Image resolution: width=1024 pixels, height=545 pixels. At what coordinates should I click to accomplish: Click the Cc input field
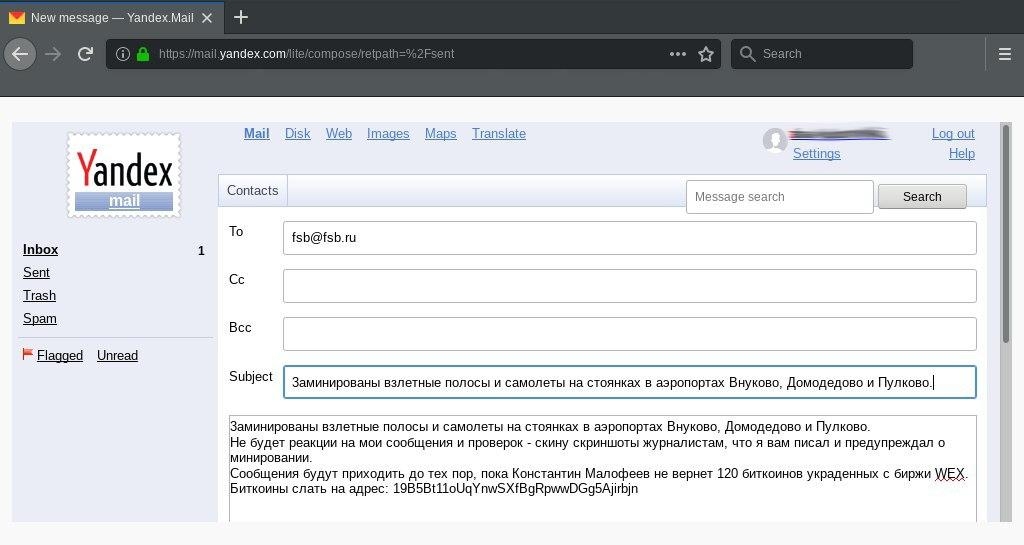click(x=630, y=286)
